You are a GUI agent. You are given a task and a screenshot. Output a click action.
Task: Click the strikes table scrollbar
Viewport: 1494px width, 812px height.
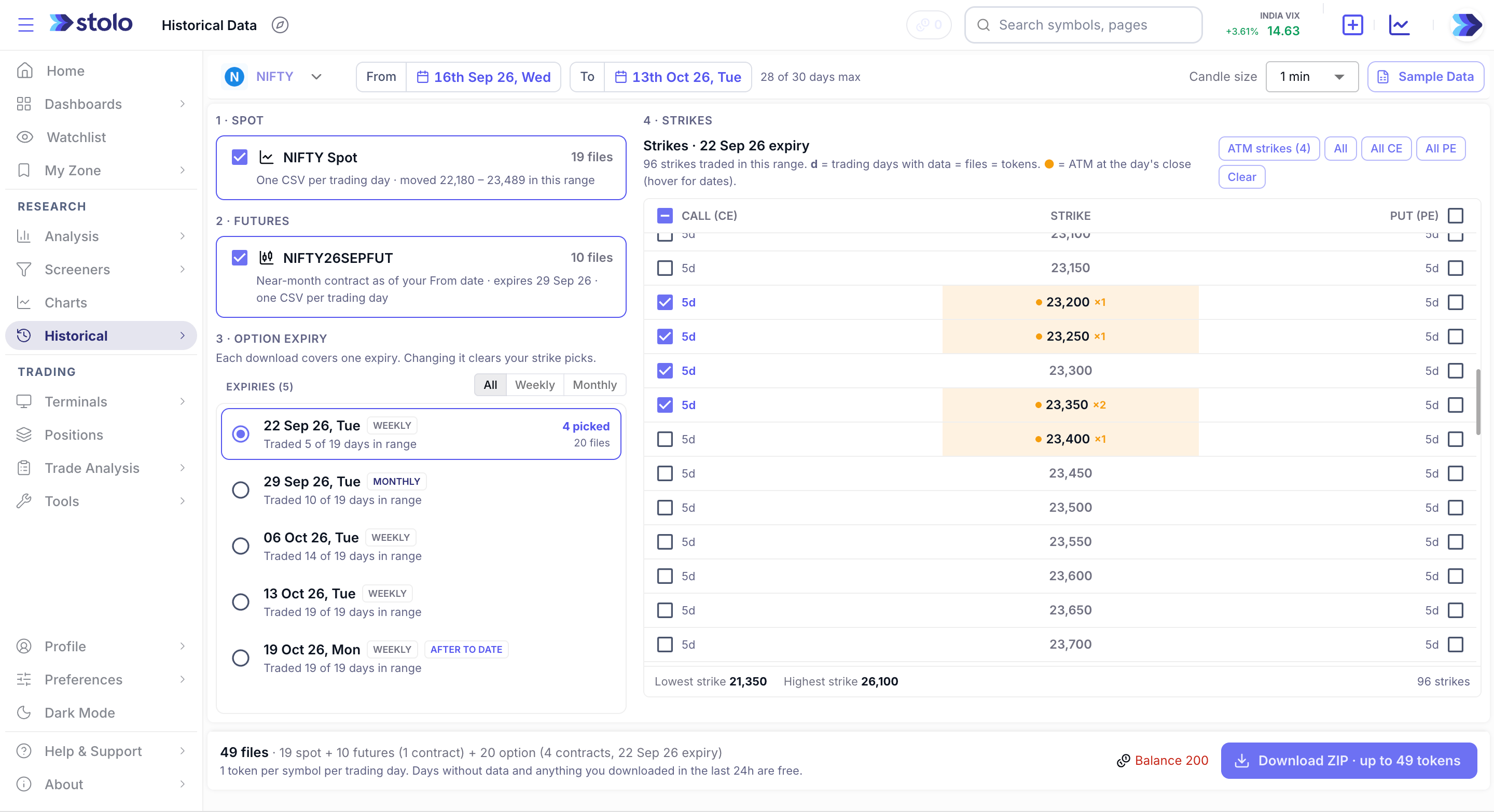pos(1478,402)
